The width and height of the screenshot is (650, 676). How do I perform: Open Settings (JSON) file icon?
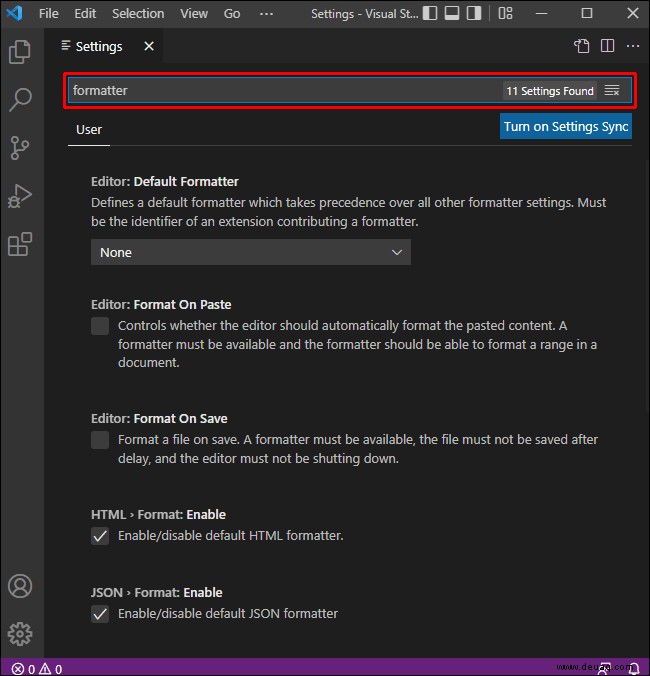pos(581,46)
